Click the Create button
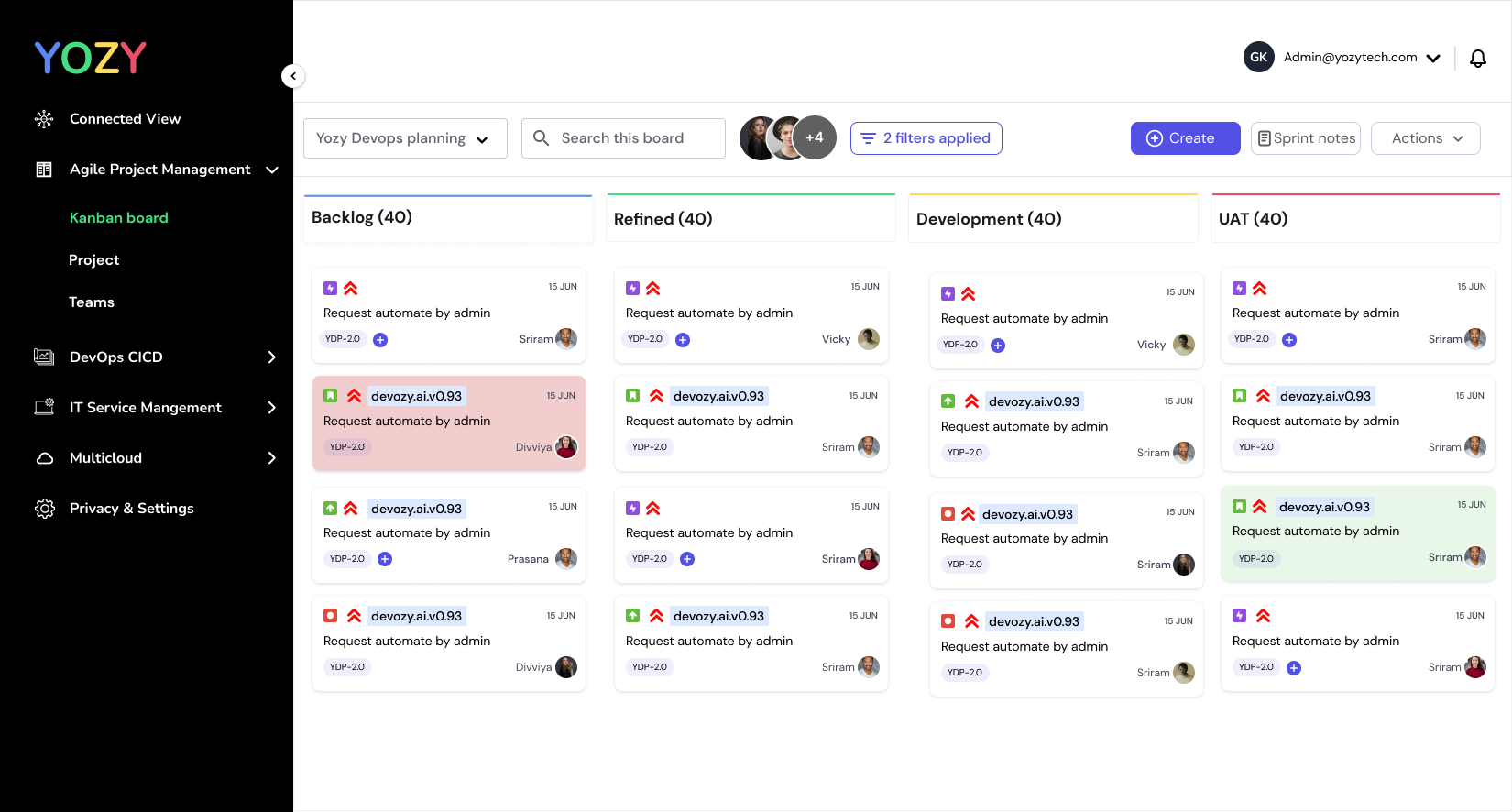The image size is (1512, 812). [1185, 138]
